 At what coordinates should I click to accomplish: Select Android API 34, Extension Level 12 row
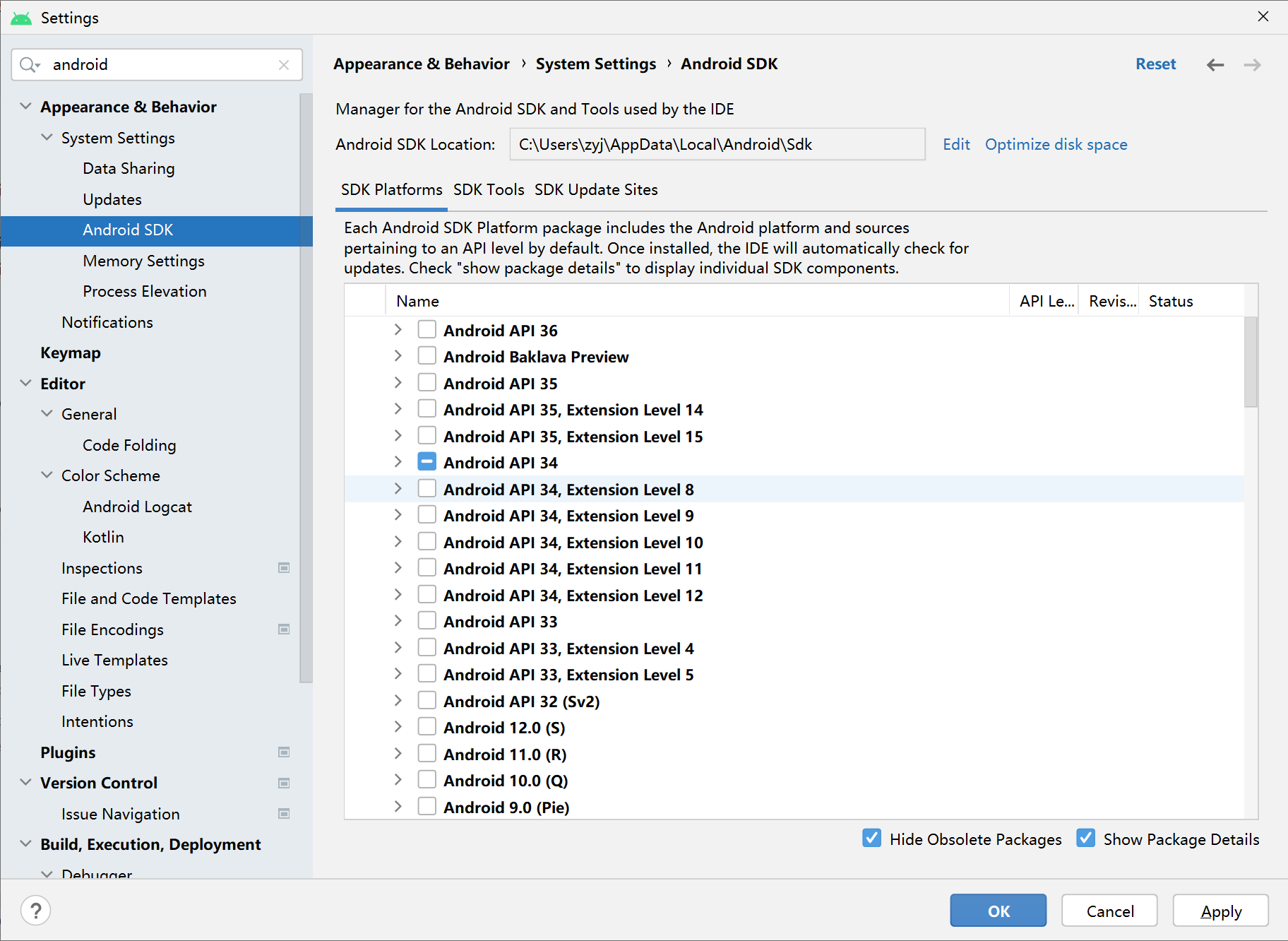click(x=794, y=595)
